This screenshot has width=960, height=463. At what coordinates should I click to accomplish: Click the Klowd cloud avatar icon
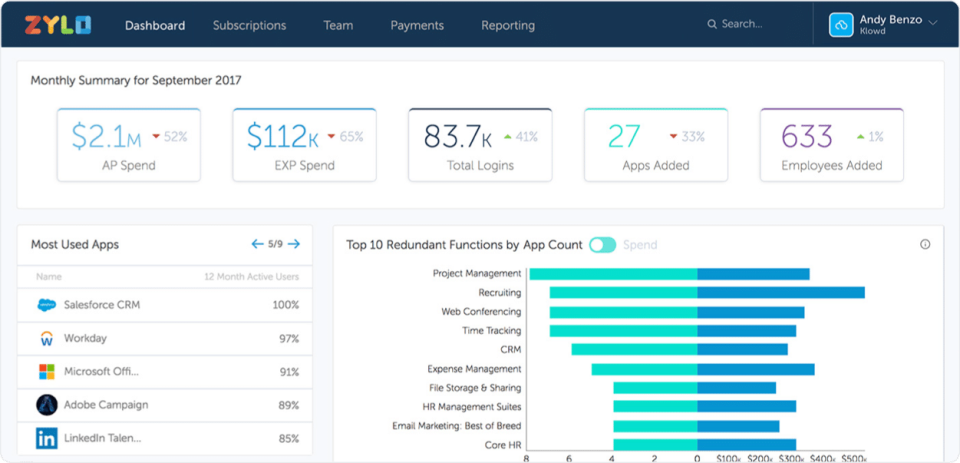pyautogui.click(x=841, y=25)
